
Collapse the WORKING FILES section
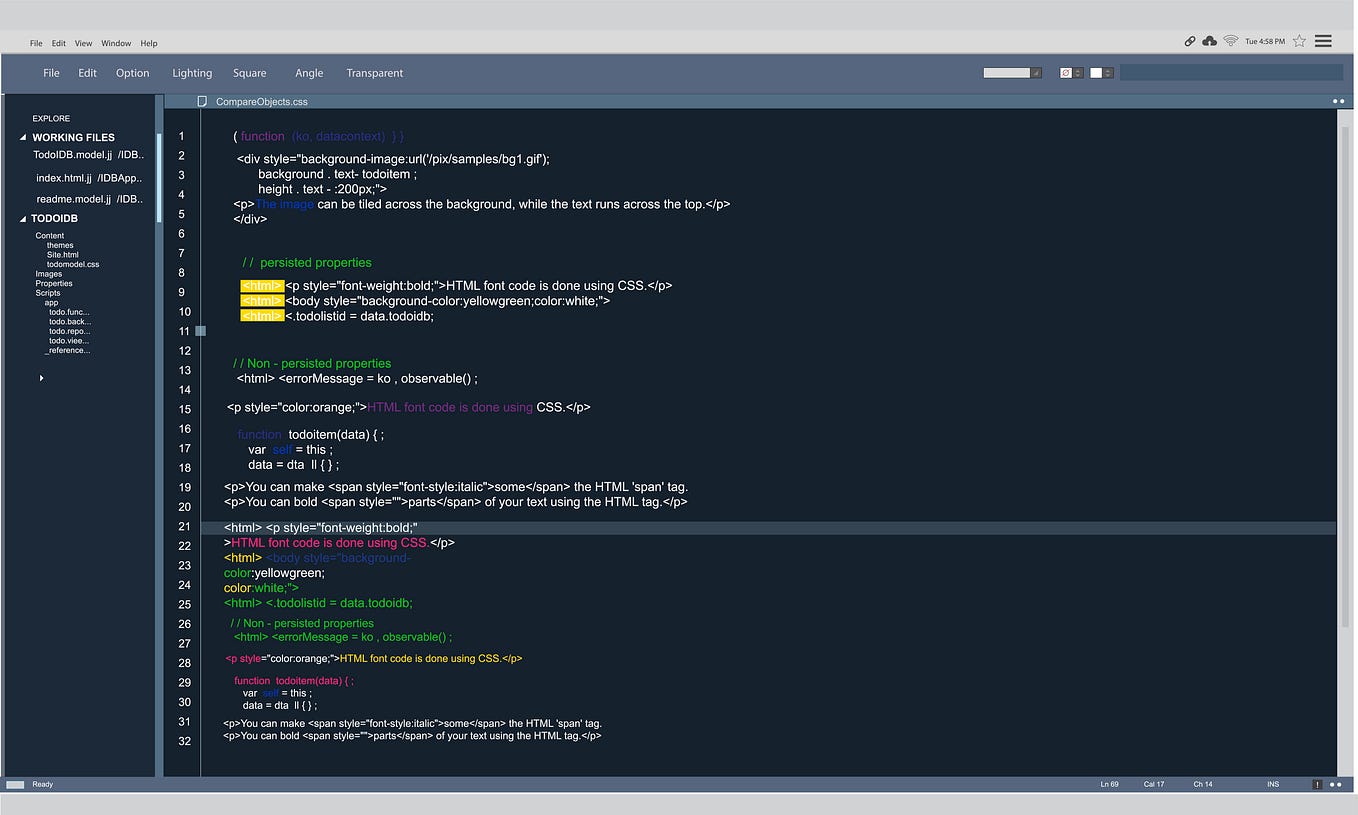23,137
